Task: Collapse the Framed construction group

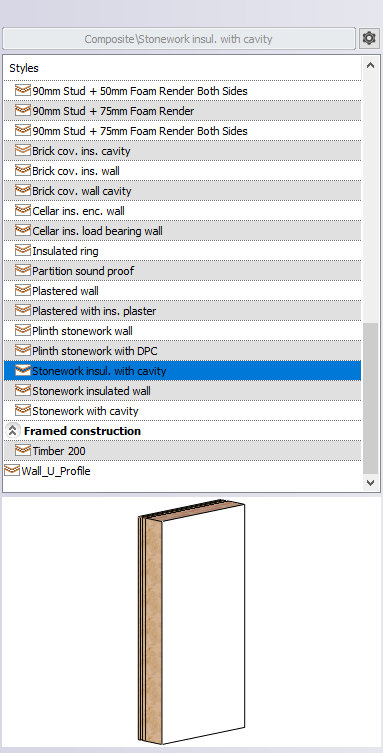Action: (12, 431)
